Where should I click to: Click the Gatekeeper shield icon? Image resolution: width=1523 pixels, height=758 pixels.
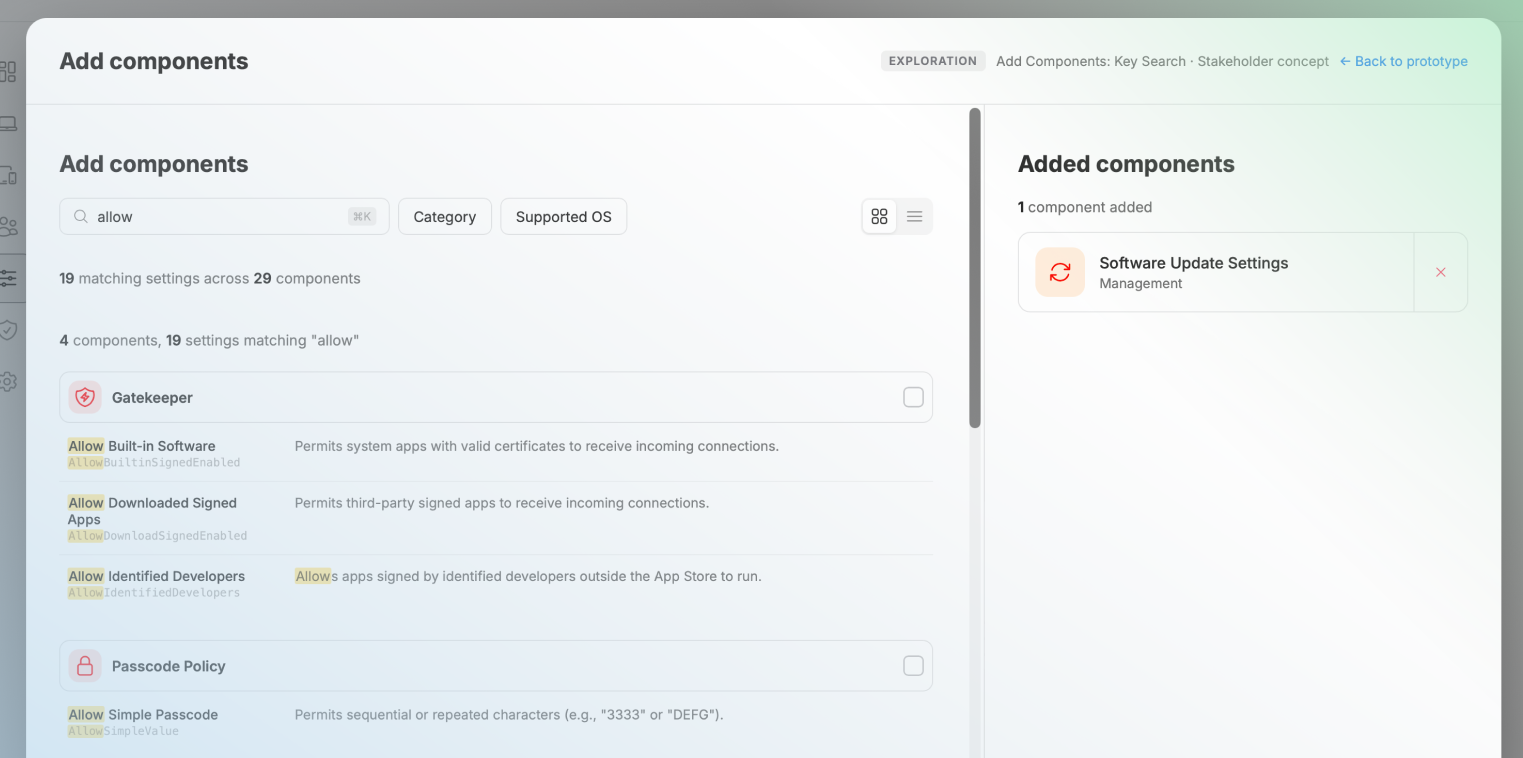tap(85, 397)
